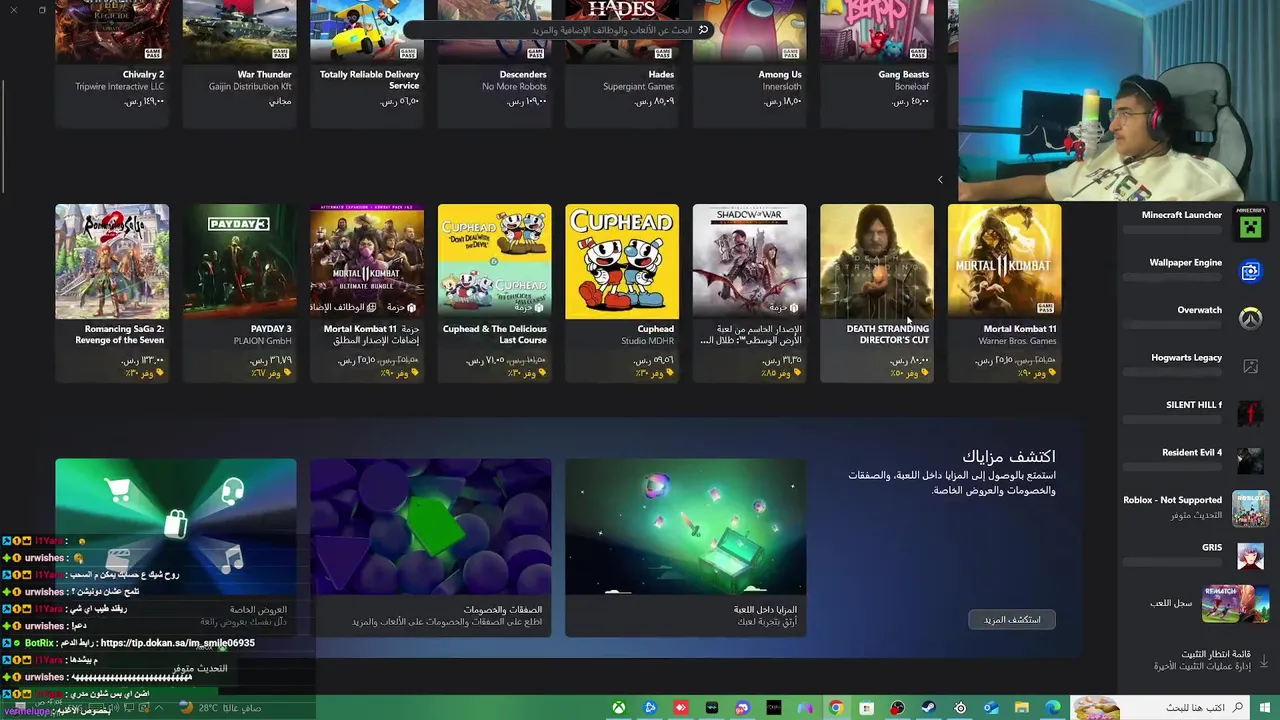Open SILENT HILL f icon in sidebar

pyautogui.click(x=1250, y=413)
